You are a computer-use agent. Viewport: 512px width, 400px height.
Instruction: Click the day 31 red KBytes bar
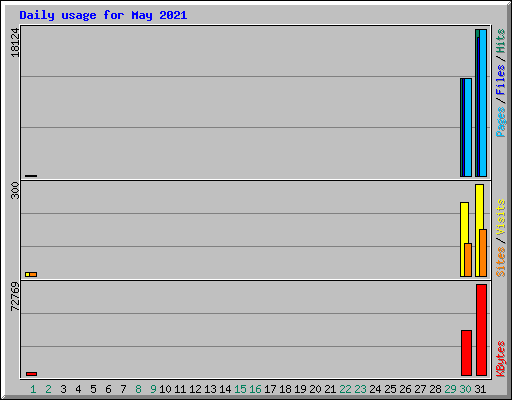481,330
